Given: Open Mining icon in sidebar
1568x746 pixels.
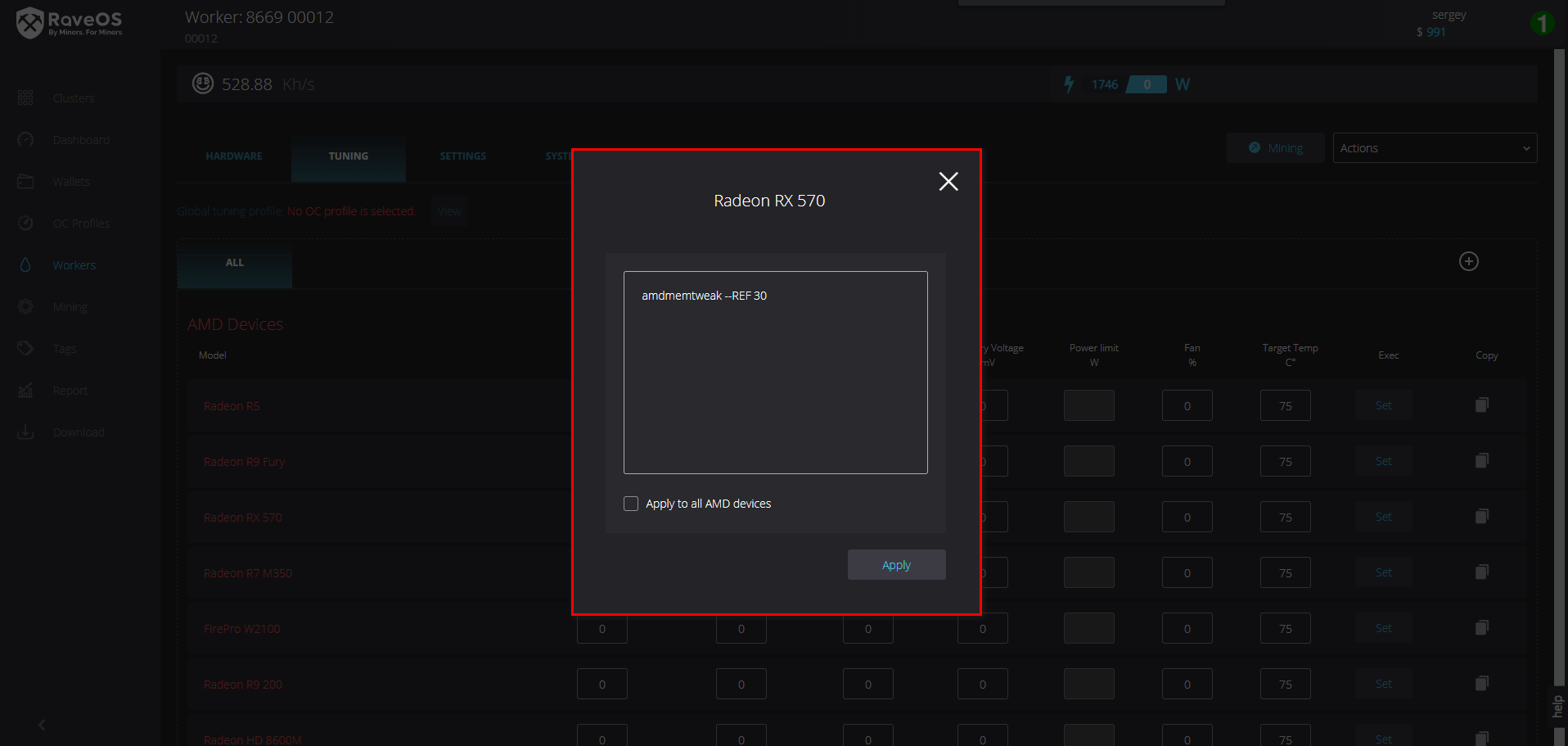Looking at the screenshot, I should [25, 307].
